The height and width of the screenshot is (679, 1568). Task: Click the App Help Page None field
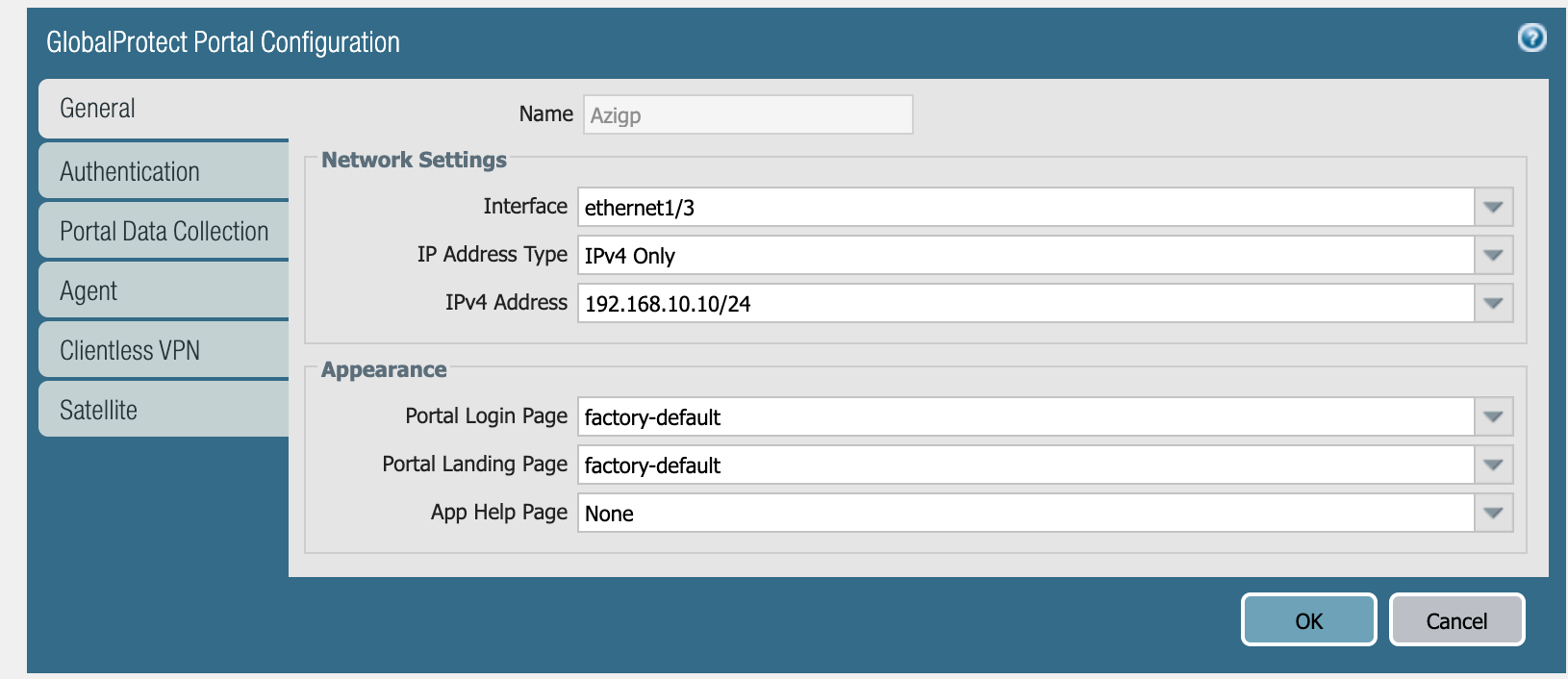click(1025, 513)
